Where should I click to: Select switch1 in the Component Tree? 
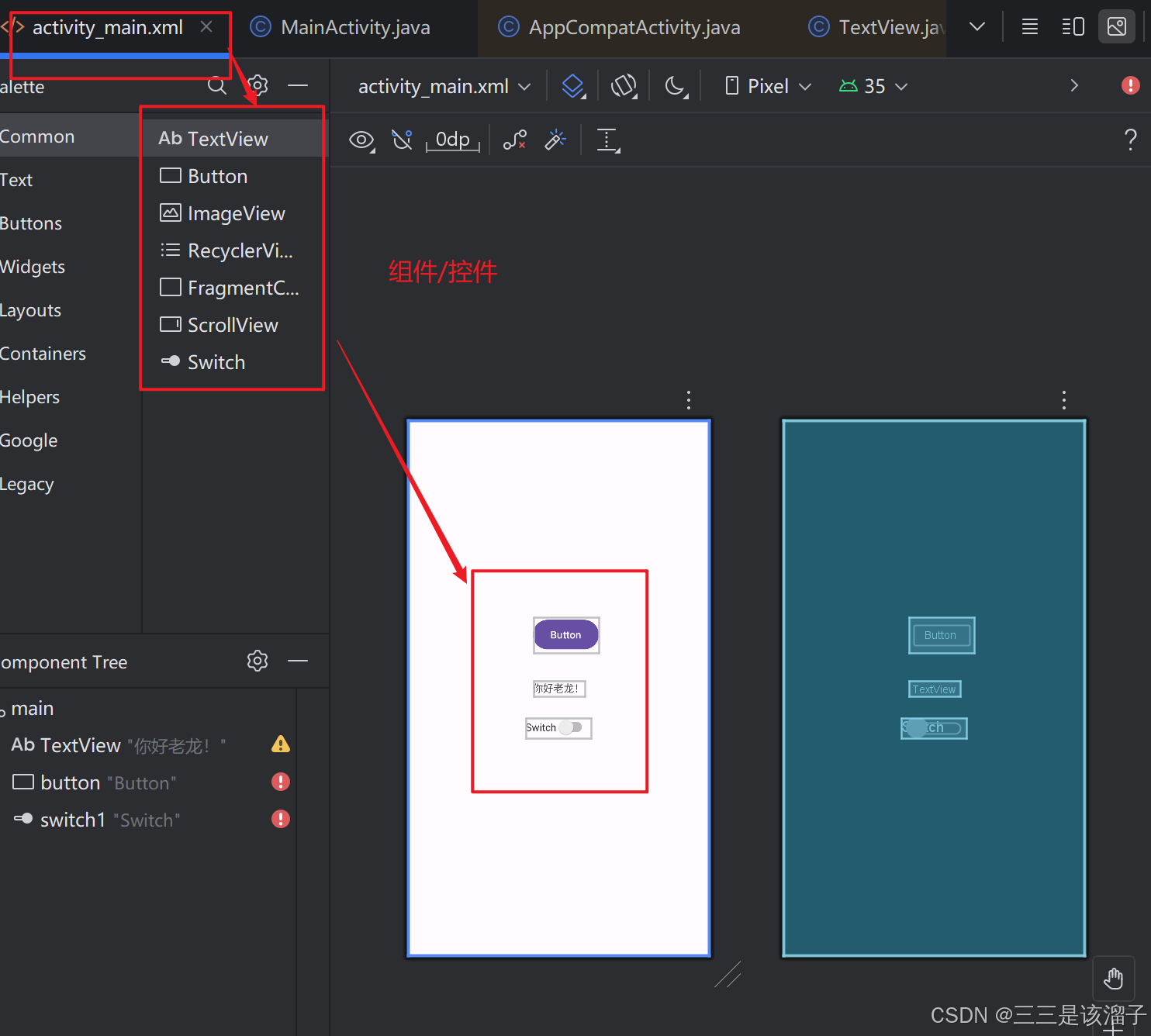pos(73,820)
